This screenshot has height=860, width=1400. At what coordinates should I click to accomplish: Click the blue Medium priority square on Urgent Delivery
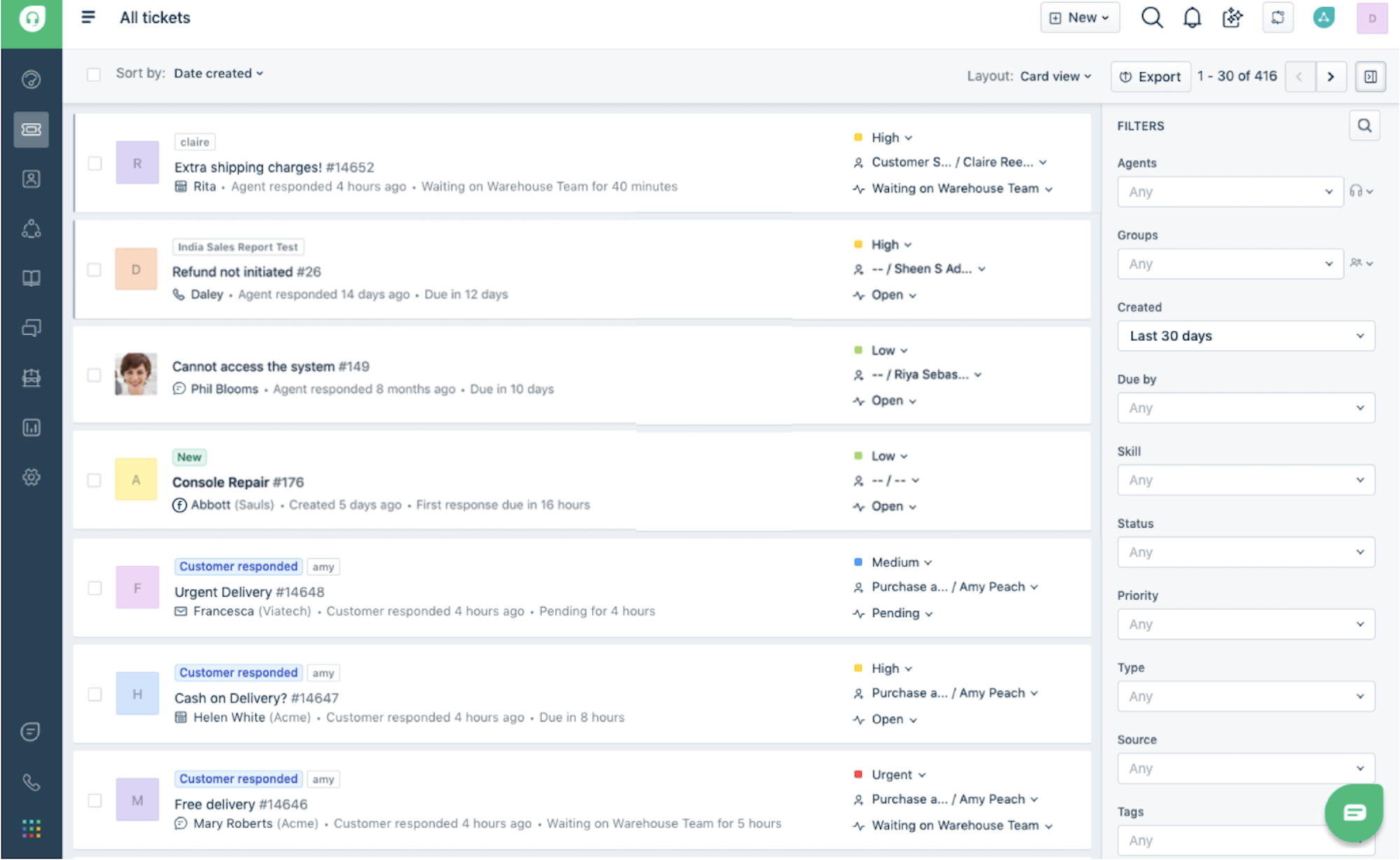(x=858, y=562)
